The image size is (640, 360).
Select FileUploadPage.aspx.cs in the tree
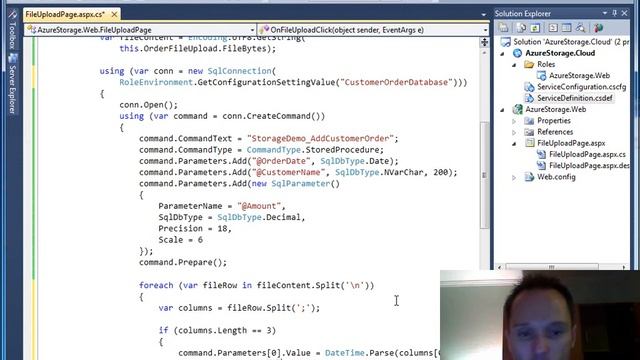(x=587, y=154)
